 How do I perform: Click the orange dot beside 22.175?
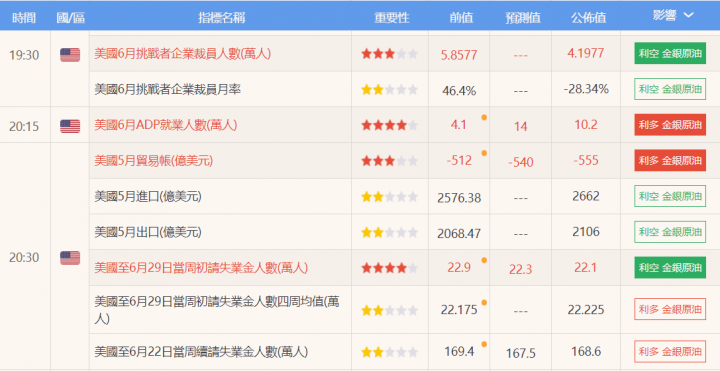[x=484, y=303]
